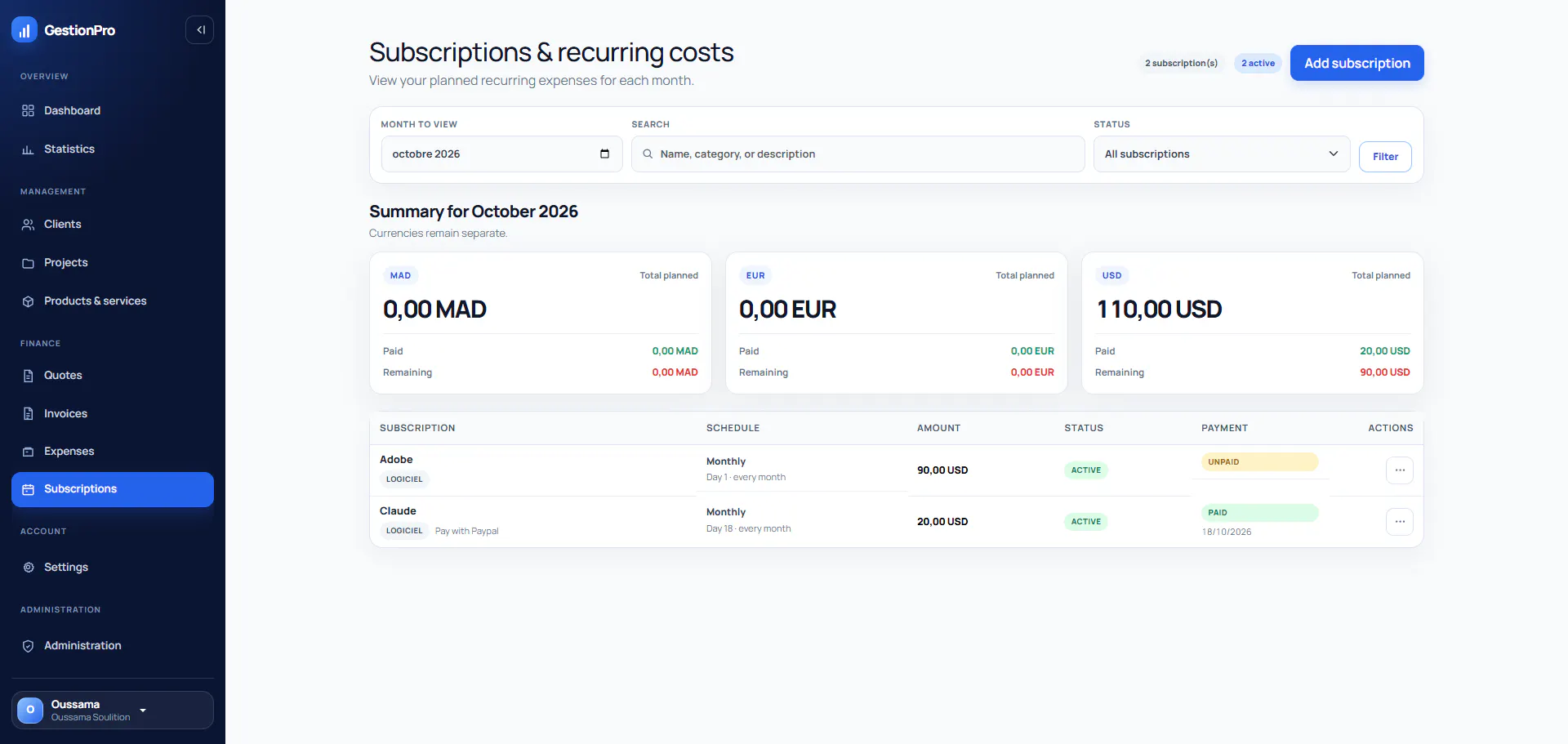Open the Dashboard grid icon
This screenshot has height=744, width=1568.
(x=28, y=111)
